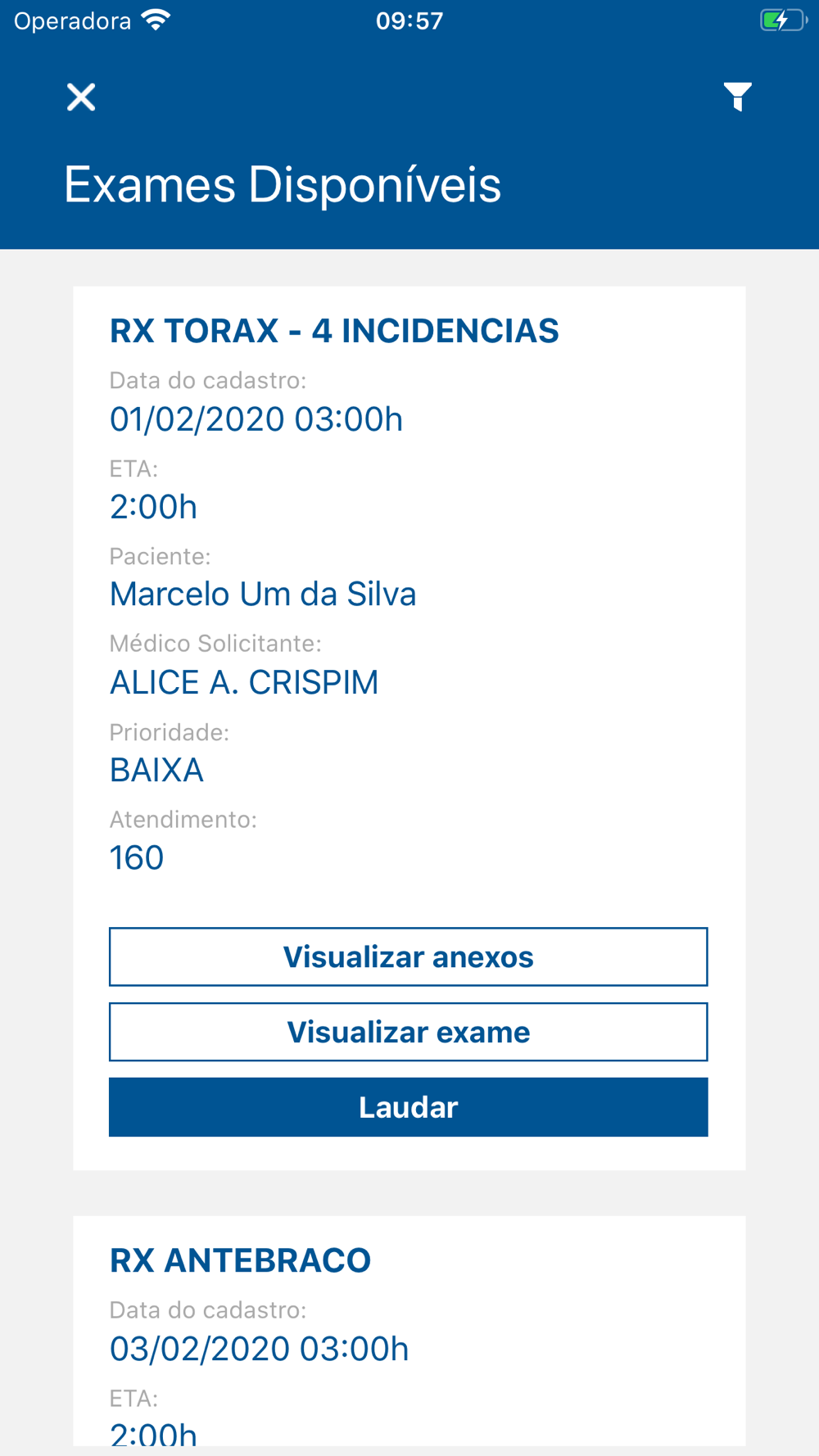Tap the Wi-Fi status icon
This screenshot has height=1456, width=819.
(x=156, y=20)
